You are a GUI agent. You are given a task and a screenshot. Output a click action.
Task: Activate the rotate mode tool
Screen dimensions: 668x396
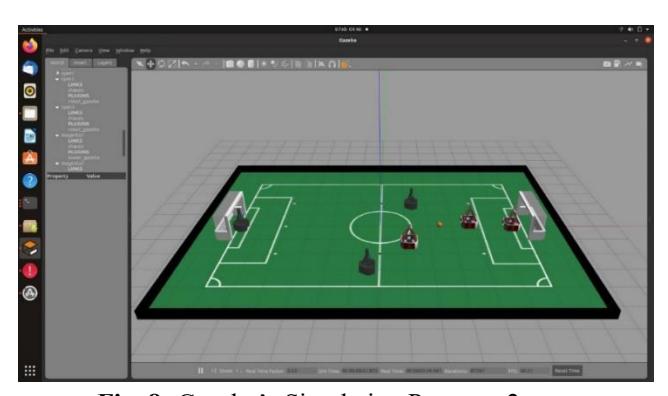(x=161, y=64)
